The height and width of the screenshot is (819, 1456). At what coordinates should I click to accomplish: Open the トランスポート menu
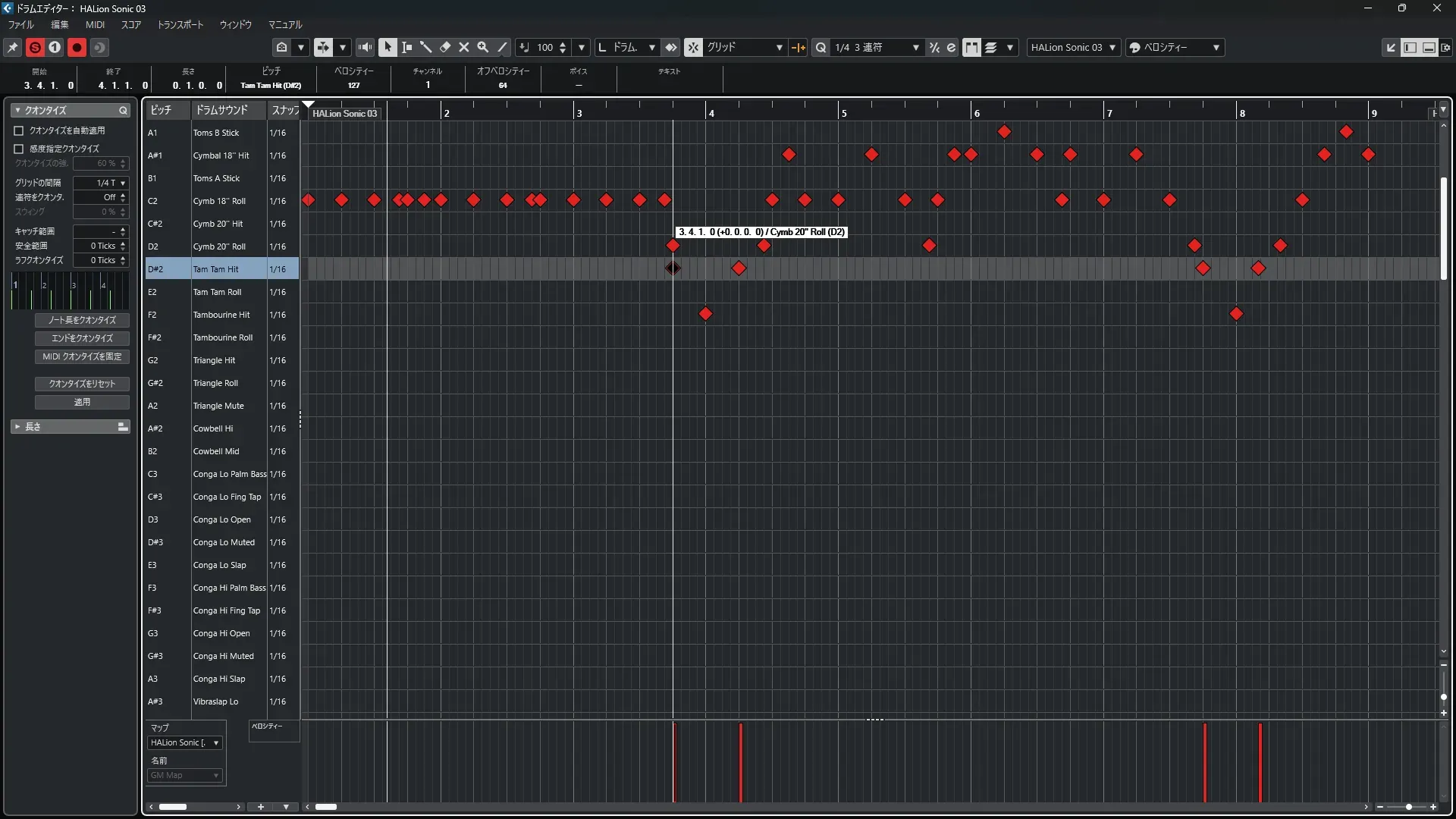[180, 24]
